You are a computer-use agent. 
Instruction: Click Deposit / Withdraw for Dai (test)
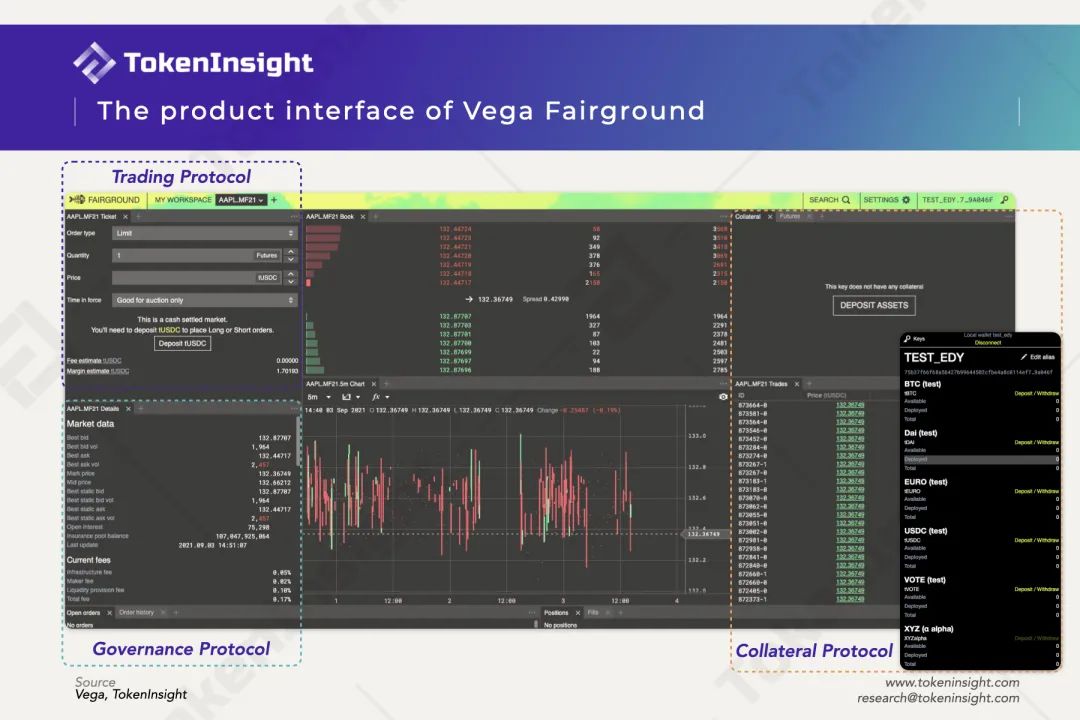pos(1037,442)
